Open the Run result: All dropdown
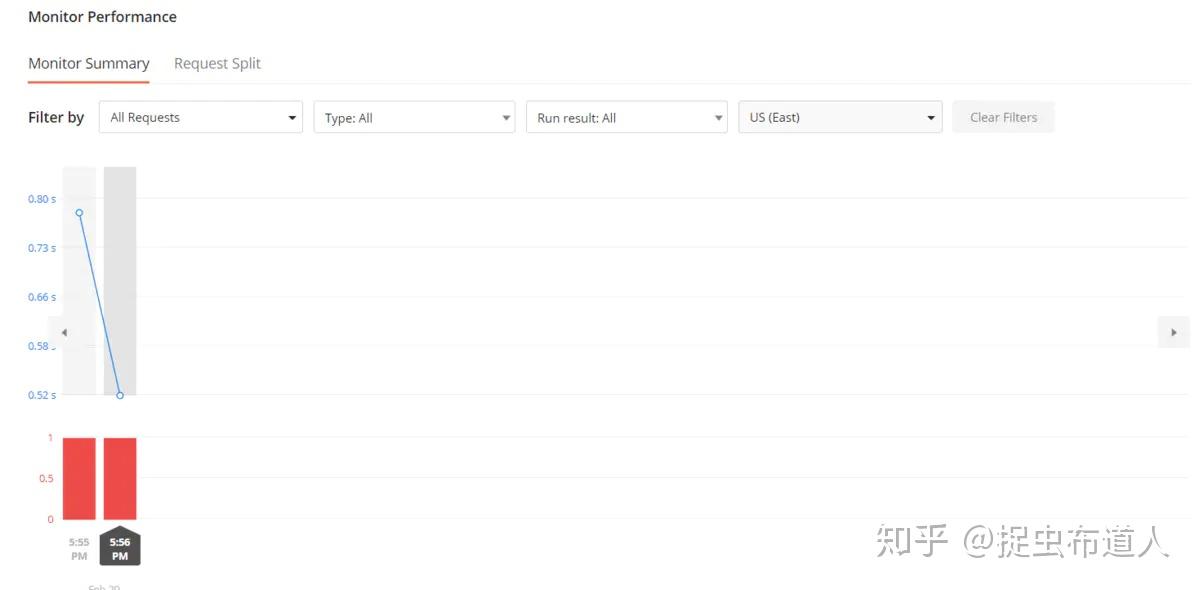The width and height of the screenshot is (1200, 590). pyautogui.click(x=626, y=117)
